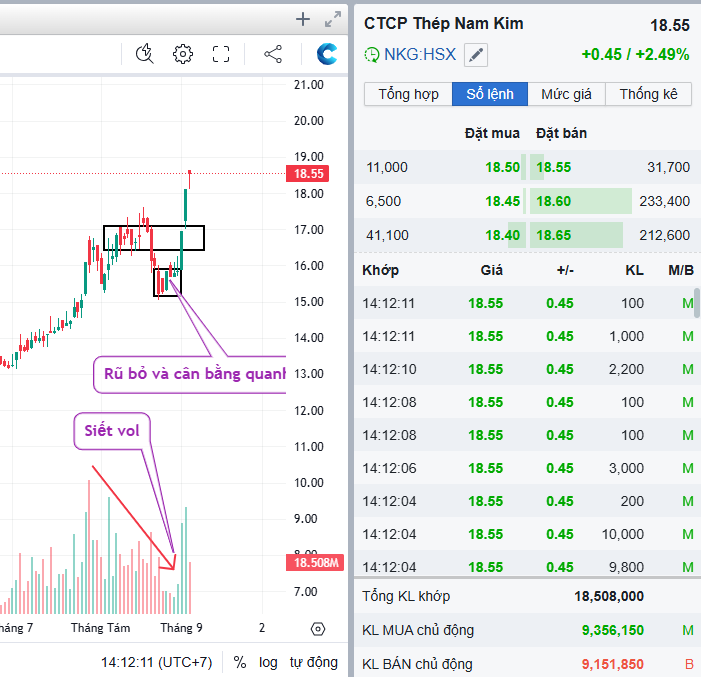Image resolution: width=701 pixels, height=677 pixels.
Task: Click the order list scrollbar
Action: (696, 302)
